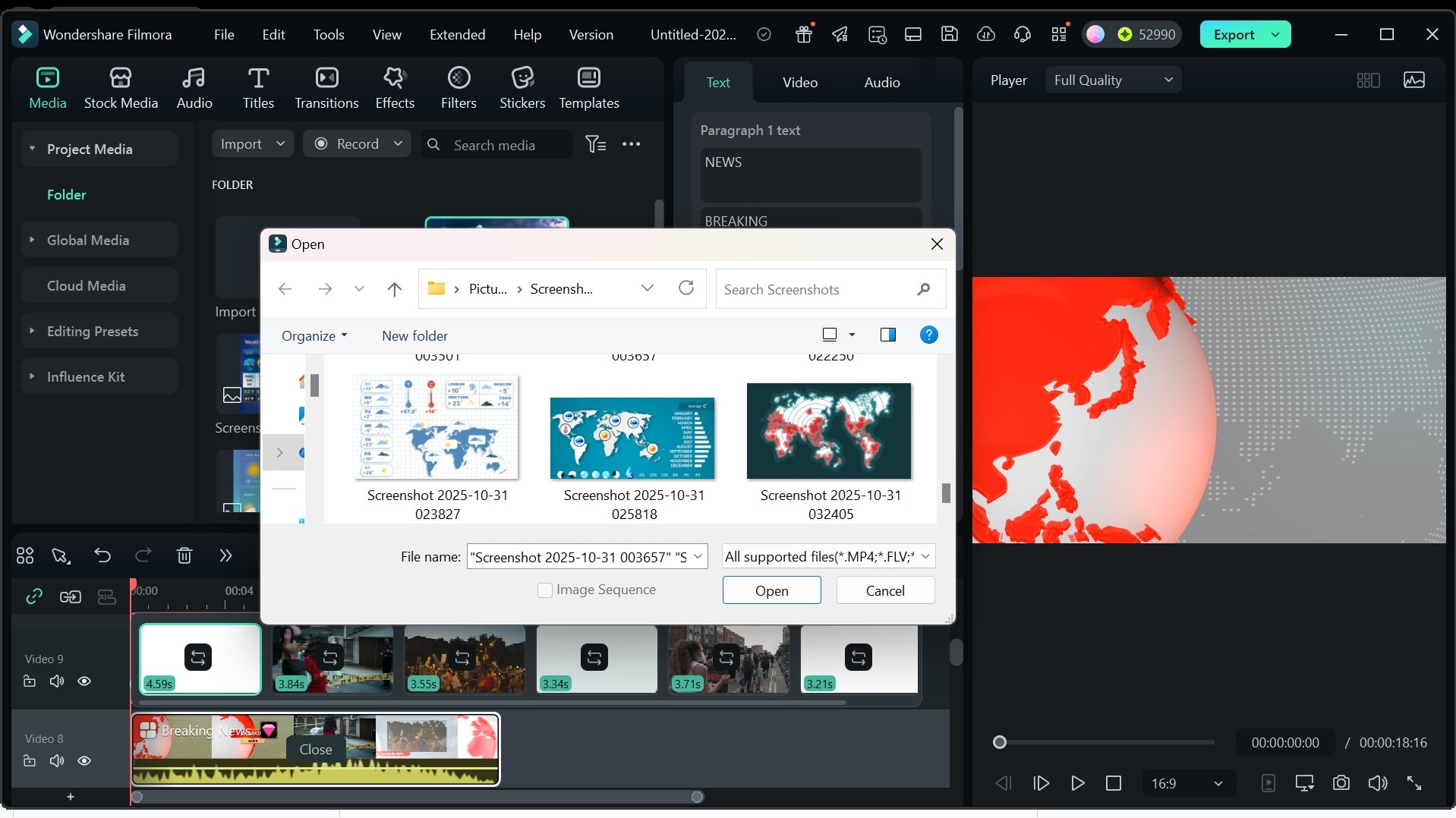The width and height of the screenshot is (1456, 818).
Task: Expand more timeline tools chevrons
Action: coord(225,555)
